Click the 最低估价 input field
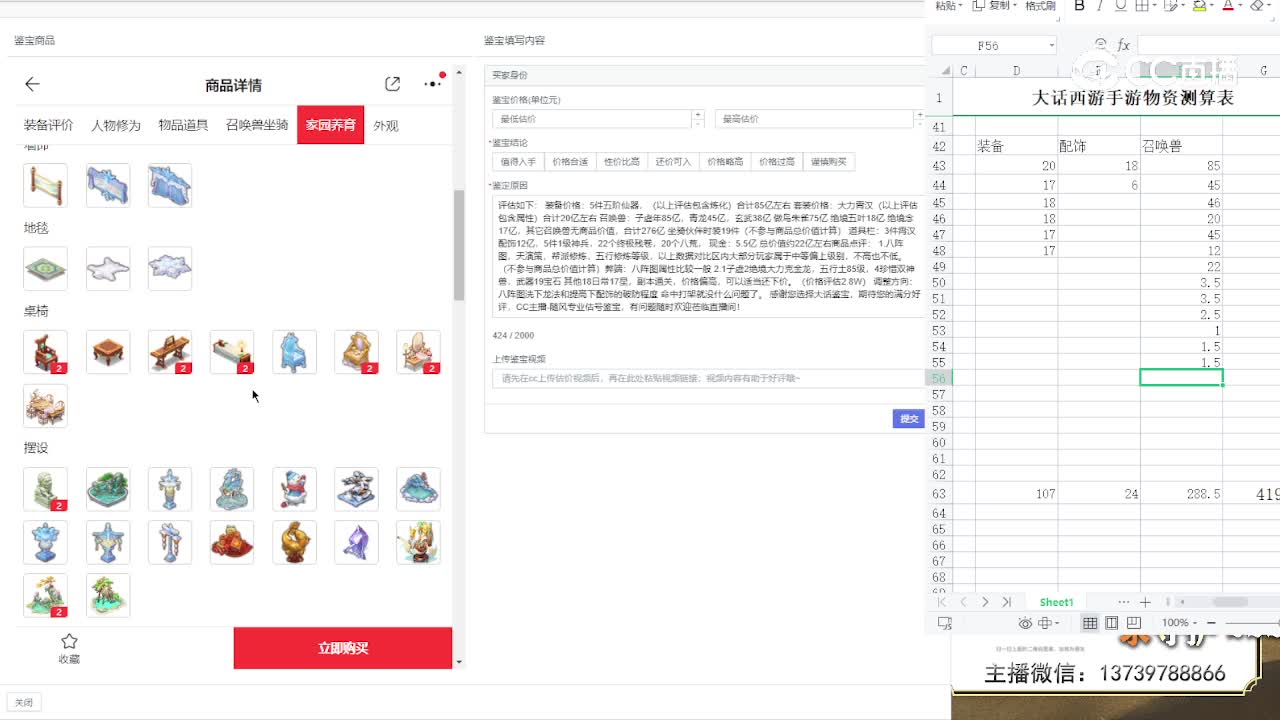The height and width of the screenshot is (720, 1280). click(x=592, y=118)
